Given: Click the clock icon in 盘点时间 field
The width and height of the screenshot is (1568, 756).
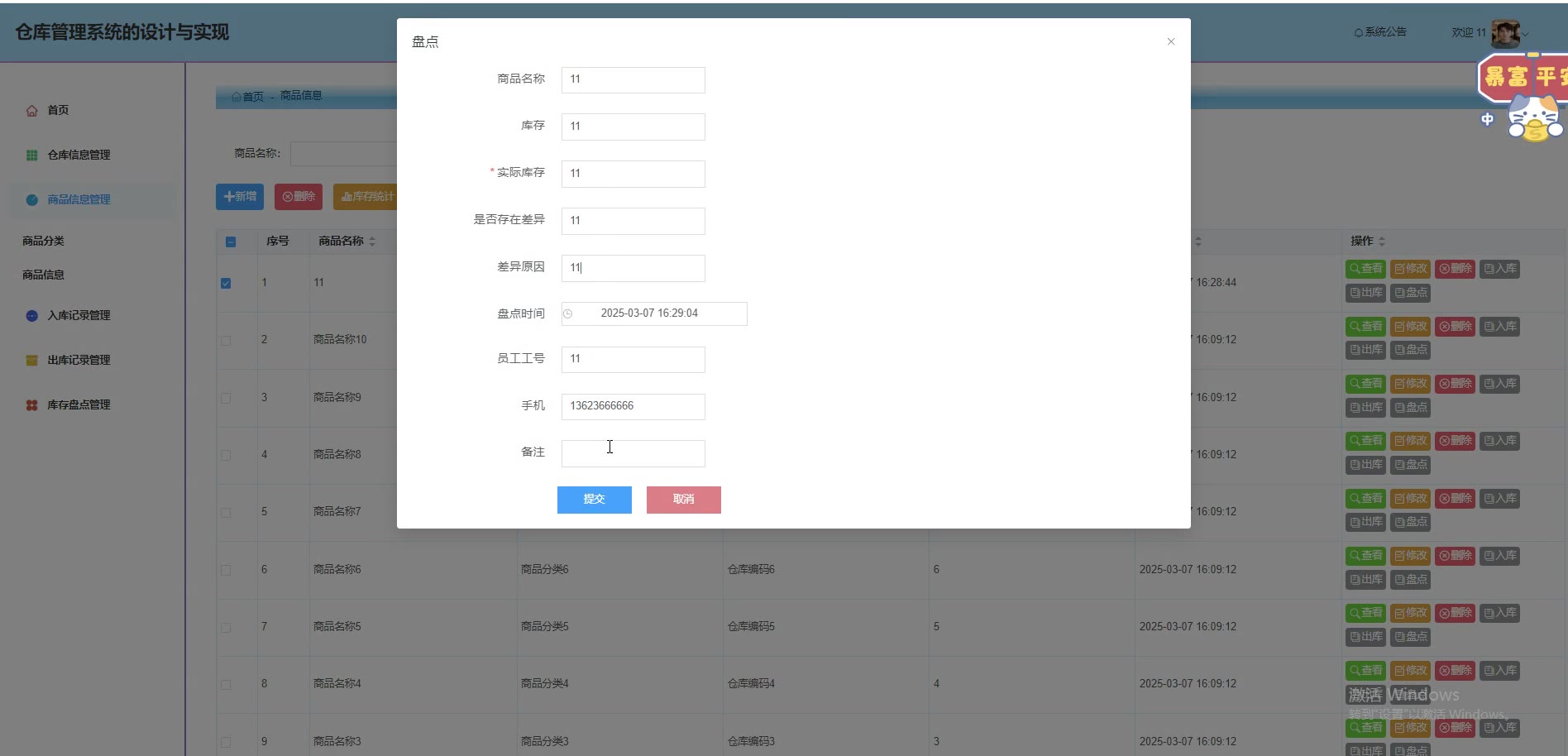Looking at the screenshot, I should point(568,313).
